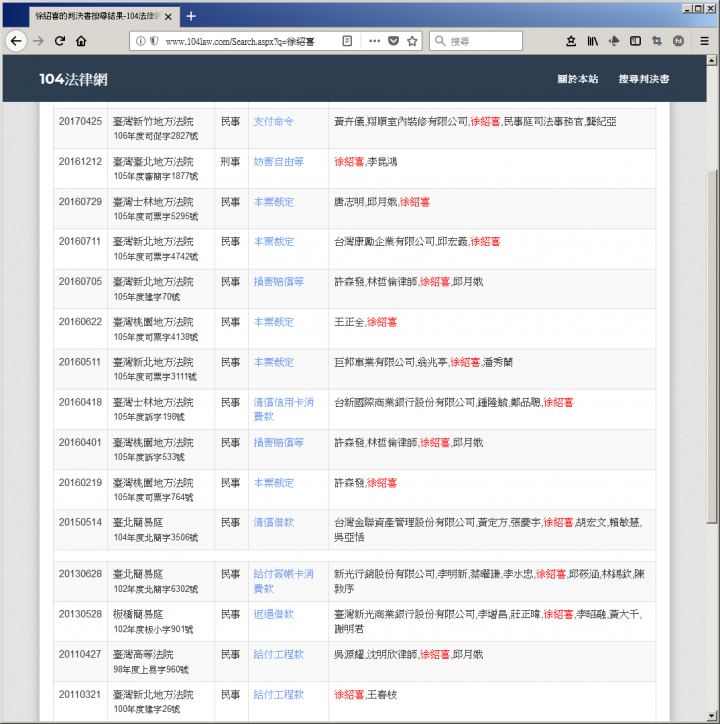Show sidebars icon in toolbar
This screenshot has width=720, height=724.
pyautogui.click(x=635, y=41)
